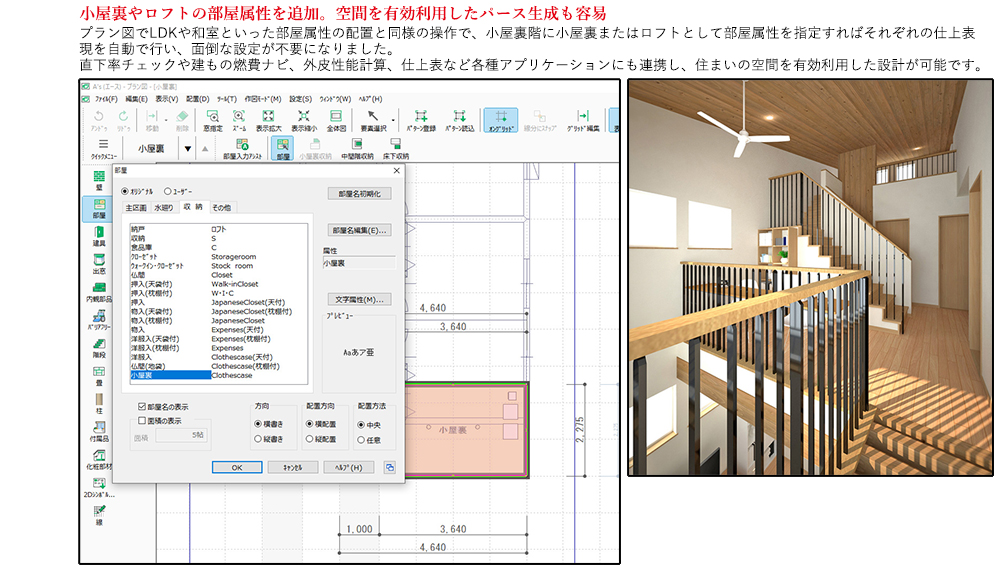Click the 床下収納 toolbar icon
This screenshot has width=1000, height=570.
coord(395,150)
